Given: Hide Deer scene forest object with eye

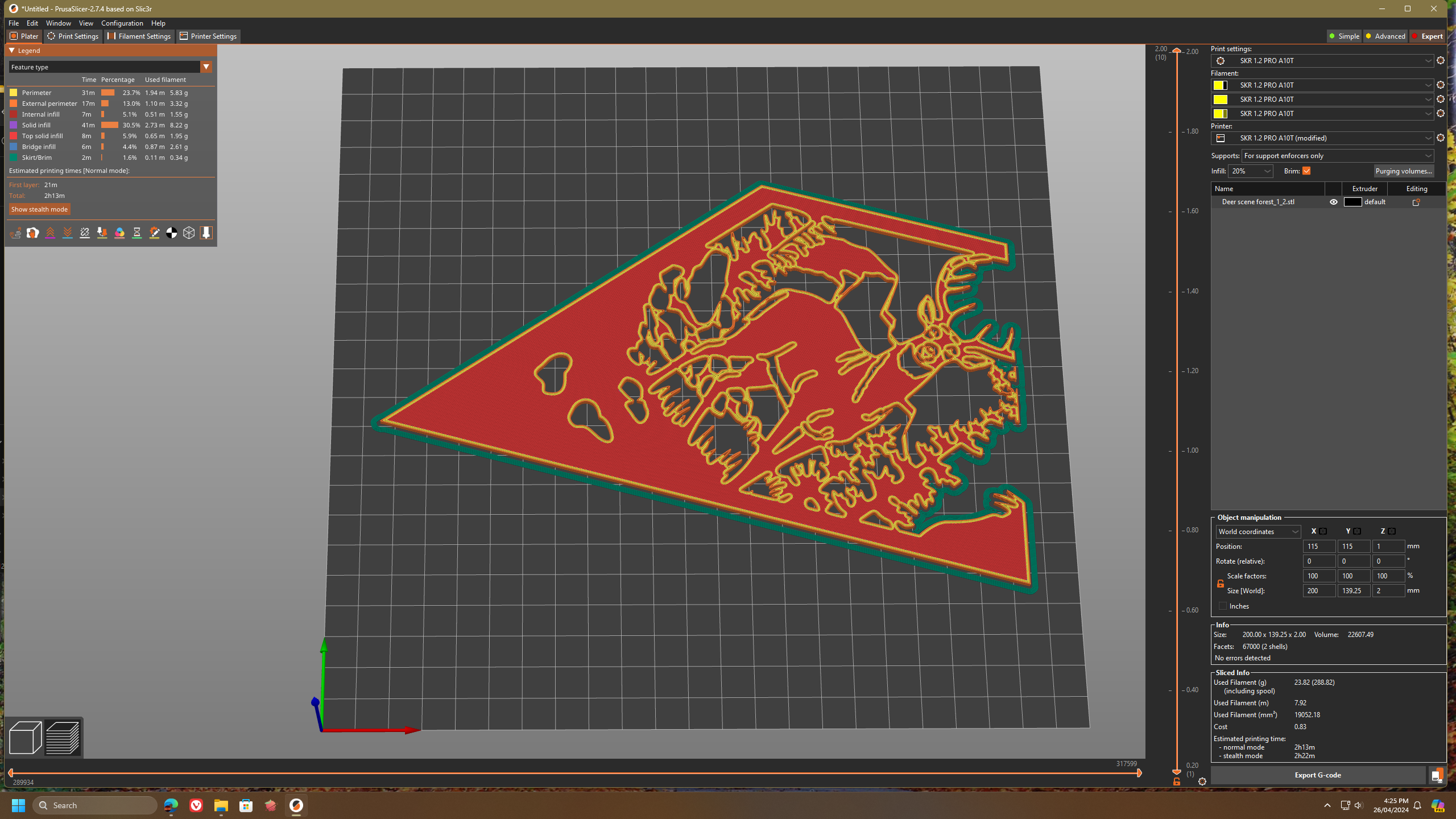Looking at the screenshot, I should pos(1333,202).
